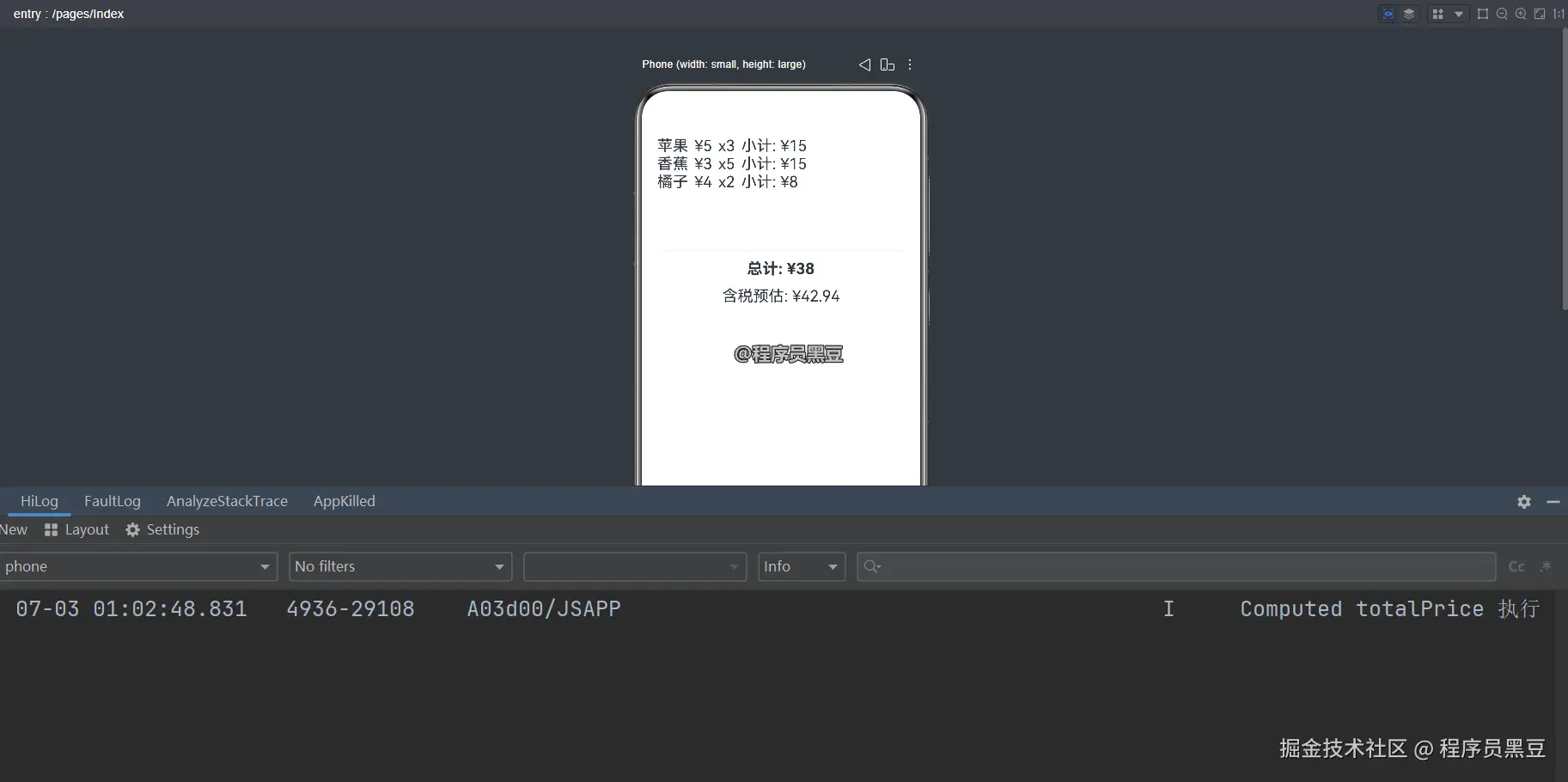This screenshot has height=782, width=1568.
Task: Open the AppKilled tab
Action: pos(345,501)
